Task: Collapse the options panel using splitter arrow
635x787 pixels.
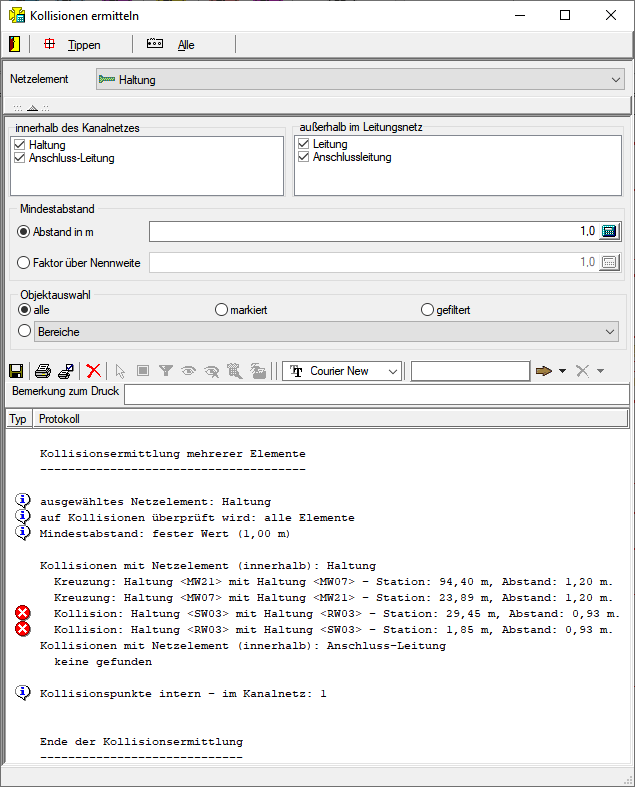Action: (31, 107)
